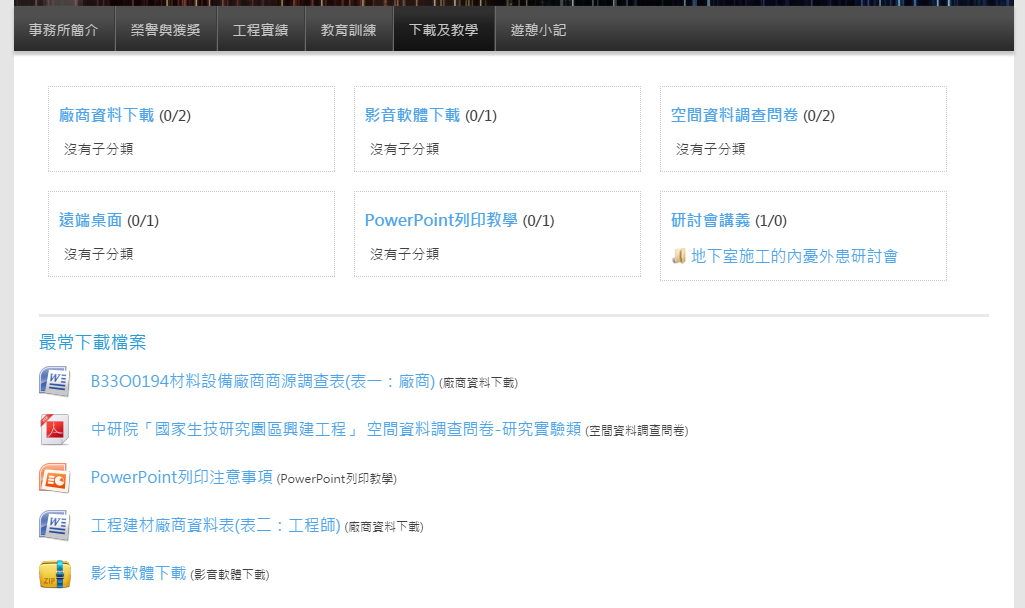Select the 下載及教學 navigation tab
The image size is (1025, 608).
(x=444, y=30)
